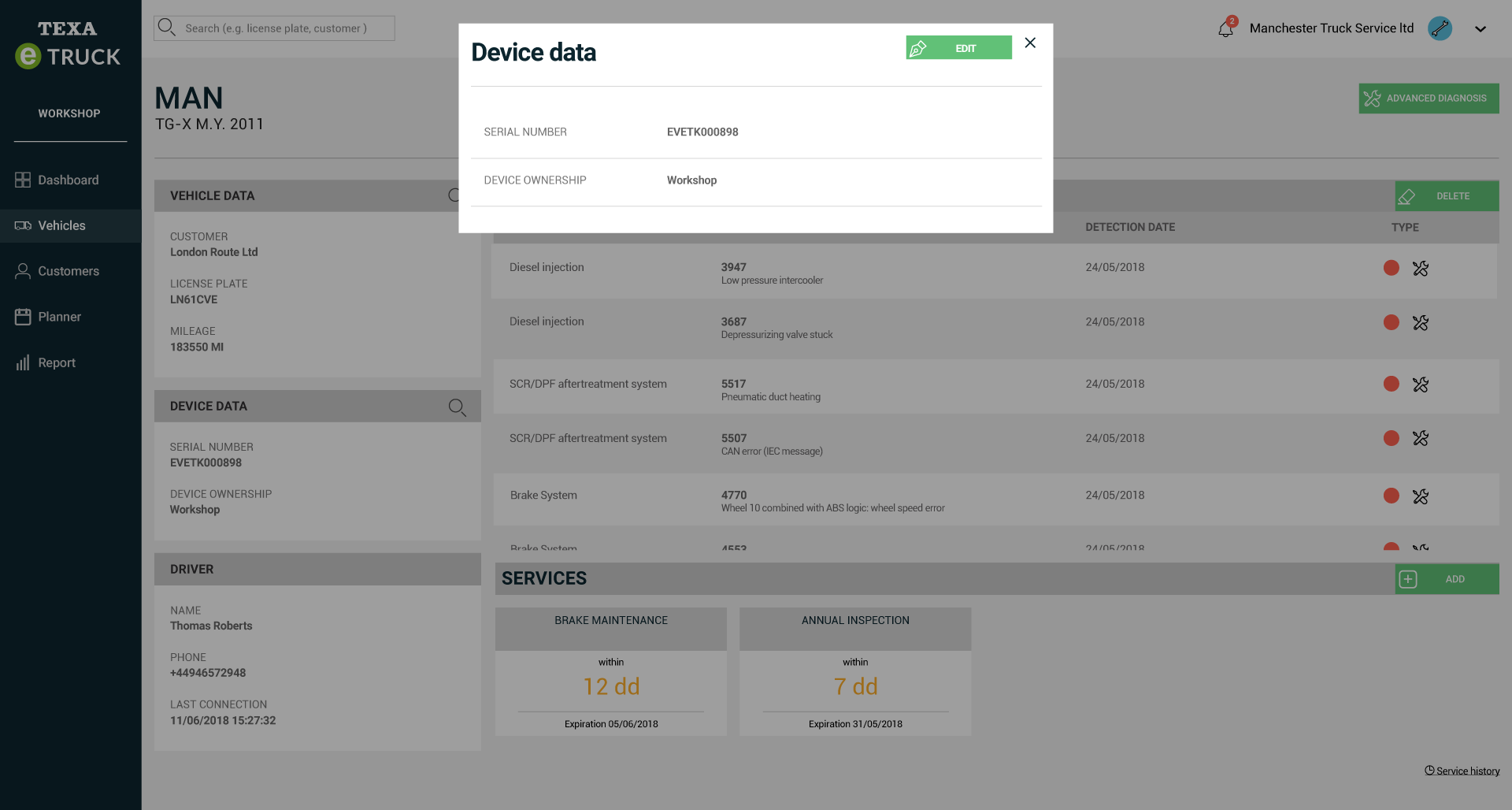
Task: Click wrench icon for Depressurizing valve stuck fault
Action: coord(1420,323)
